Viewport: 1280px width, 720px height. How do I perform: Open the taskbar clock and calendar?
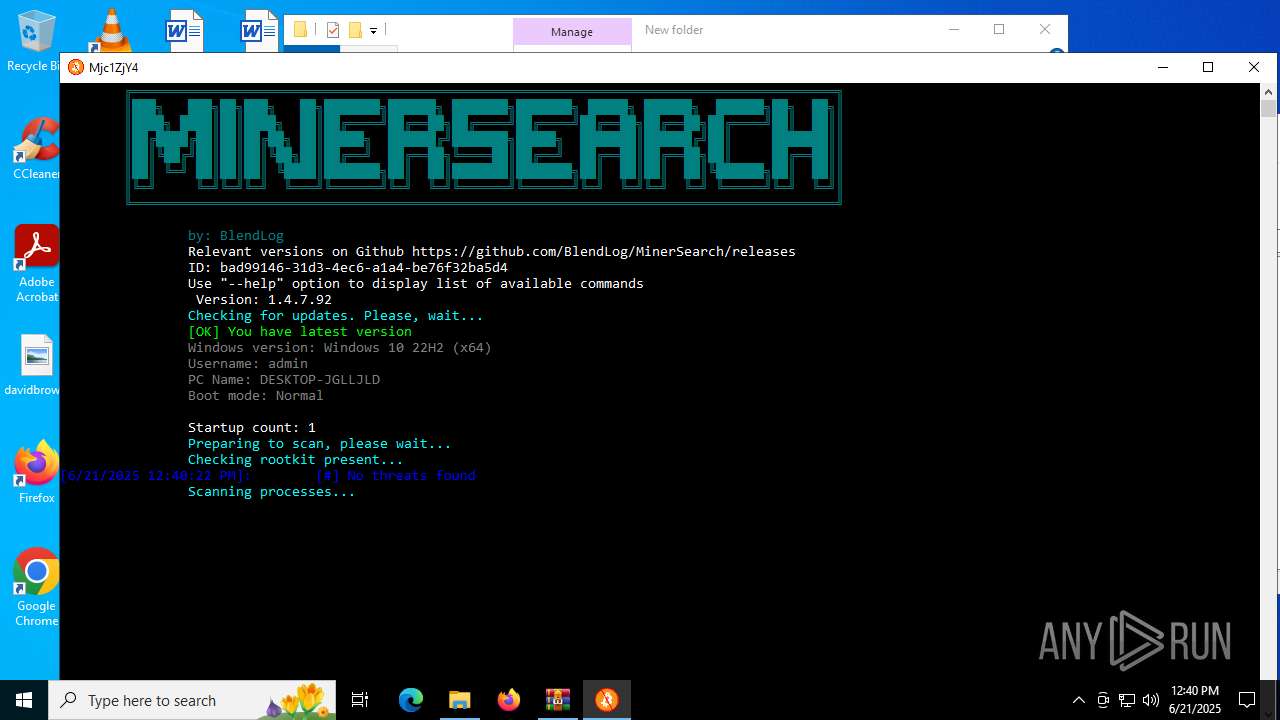click(x=1195, y=700)
